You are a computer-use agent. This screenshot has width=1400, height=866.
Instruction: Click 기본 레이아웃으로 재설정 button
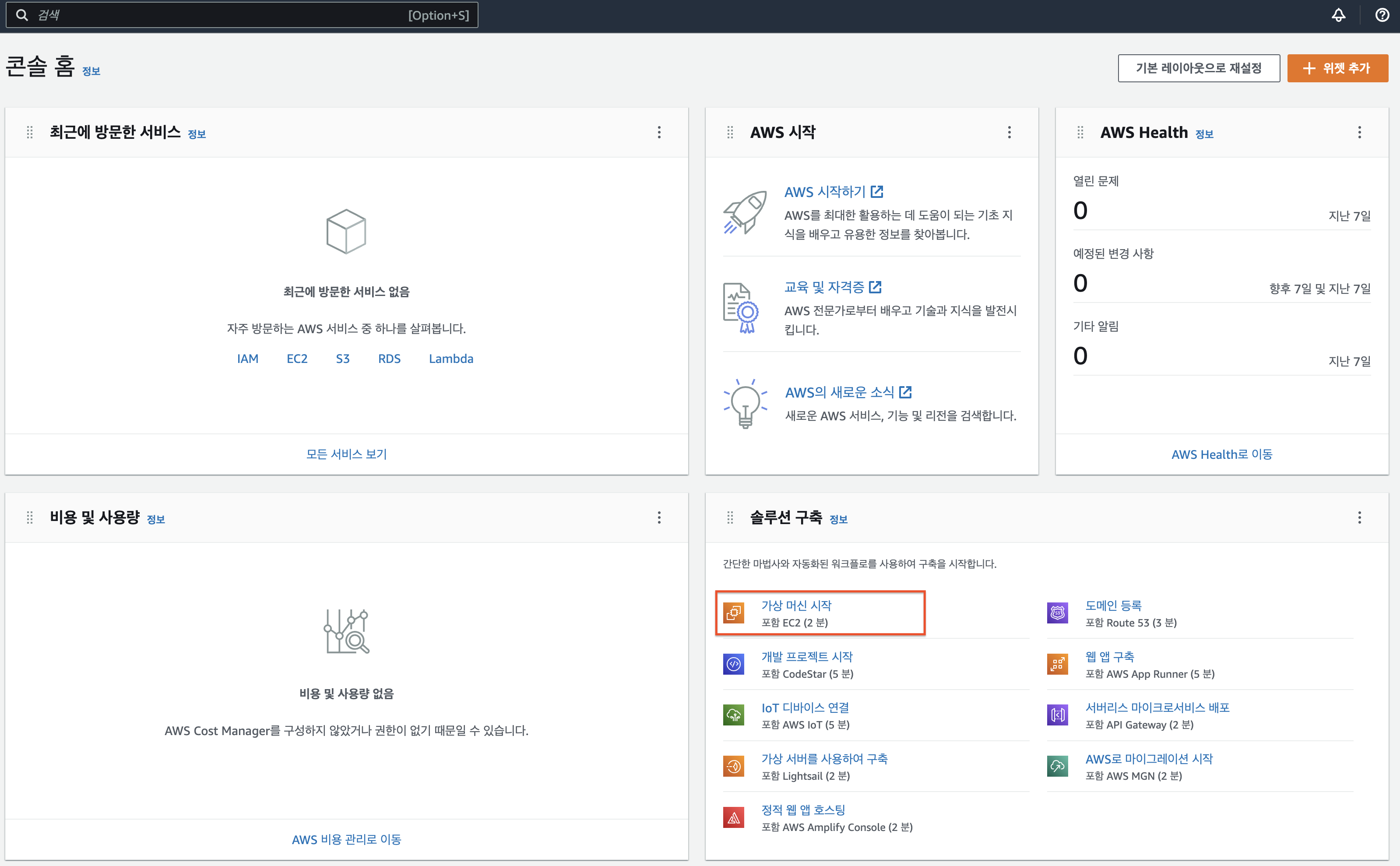[1199, 68]
